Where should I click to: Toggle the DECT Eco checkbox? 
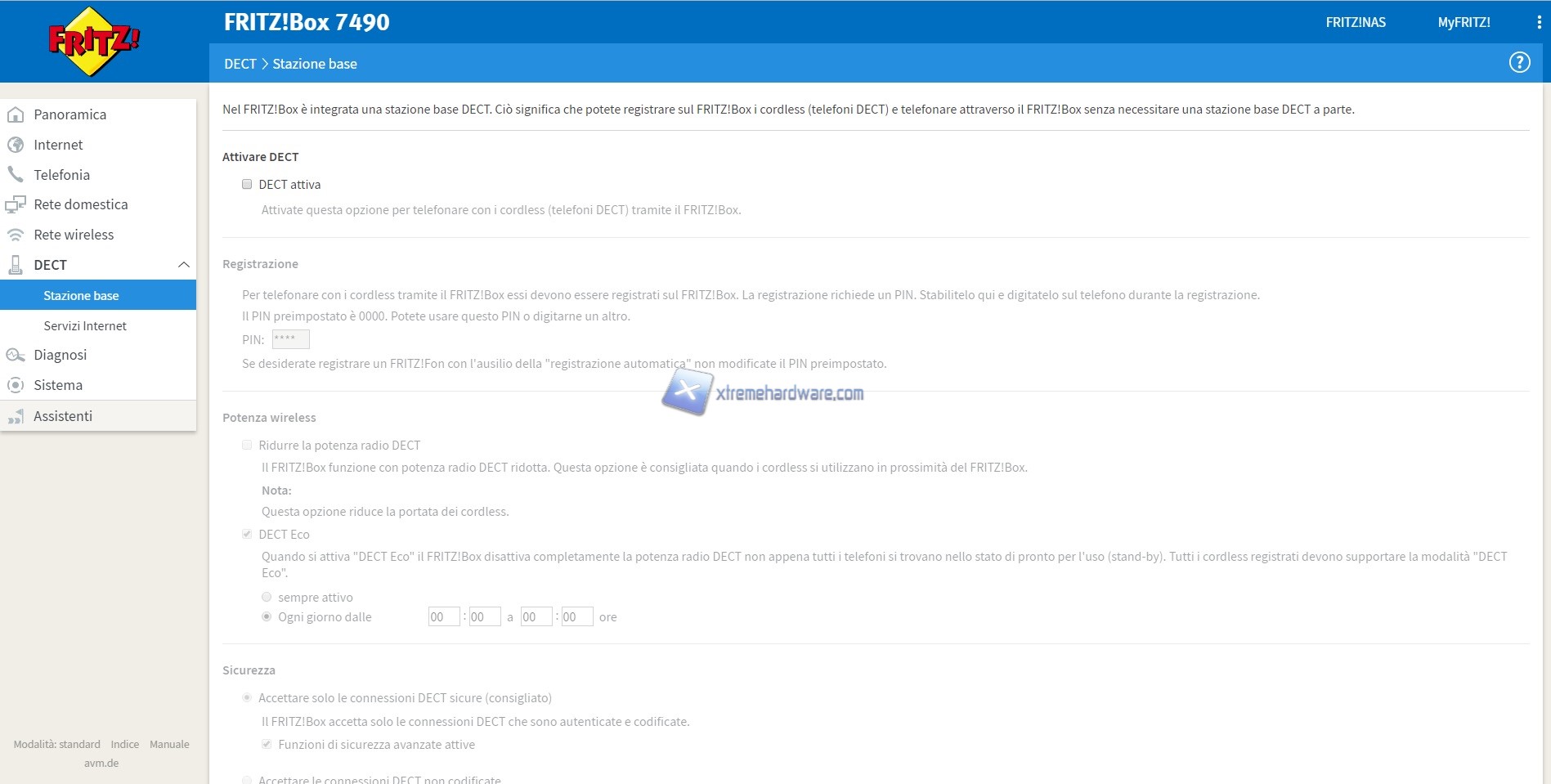tap(247, 535)
